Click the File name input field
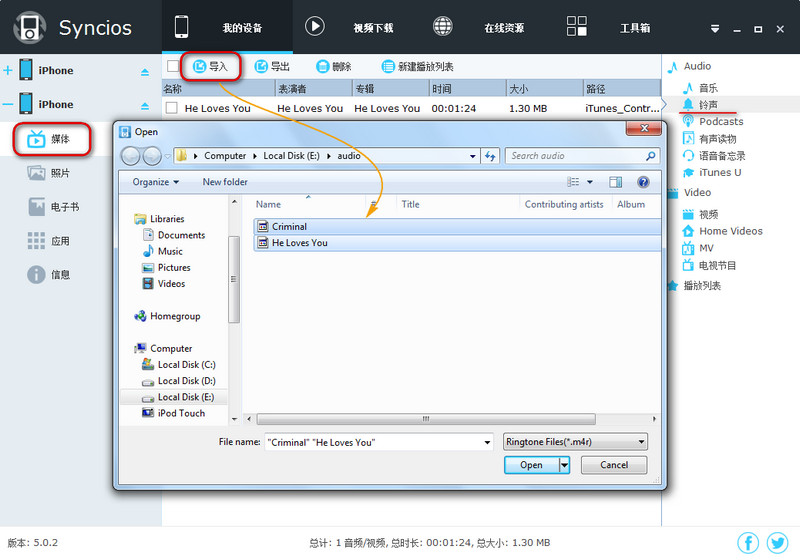This screenshot has height=560, width=800. click(x=373, y=442)
